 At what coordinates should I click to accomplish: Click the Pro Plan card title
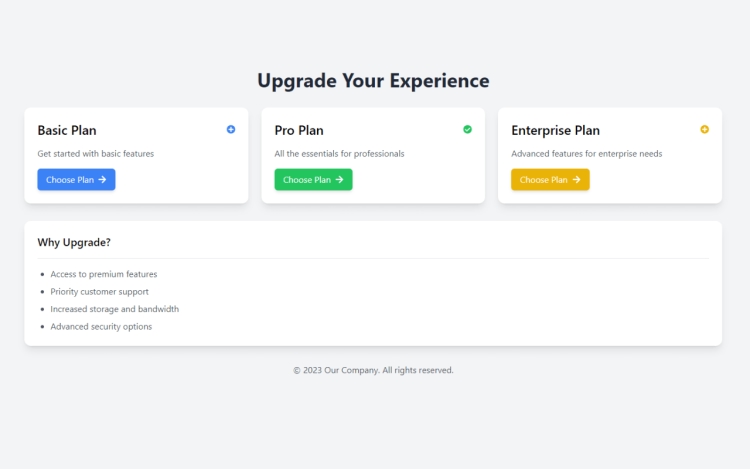tap(299, 131)
